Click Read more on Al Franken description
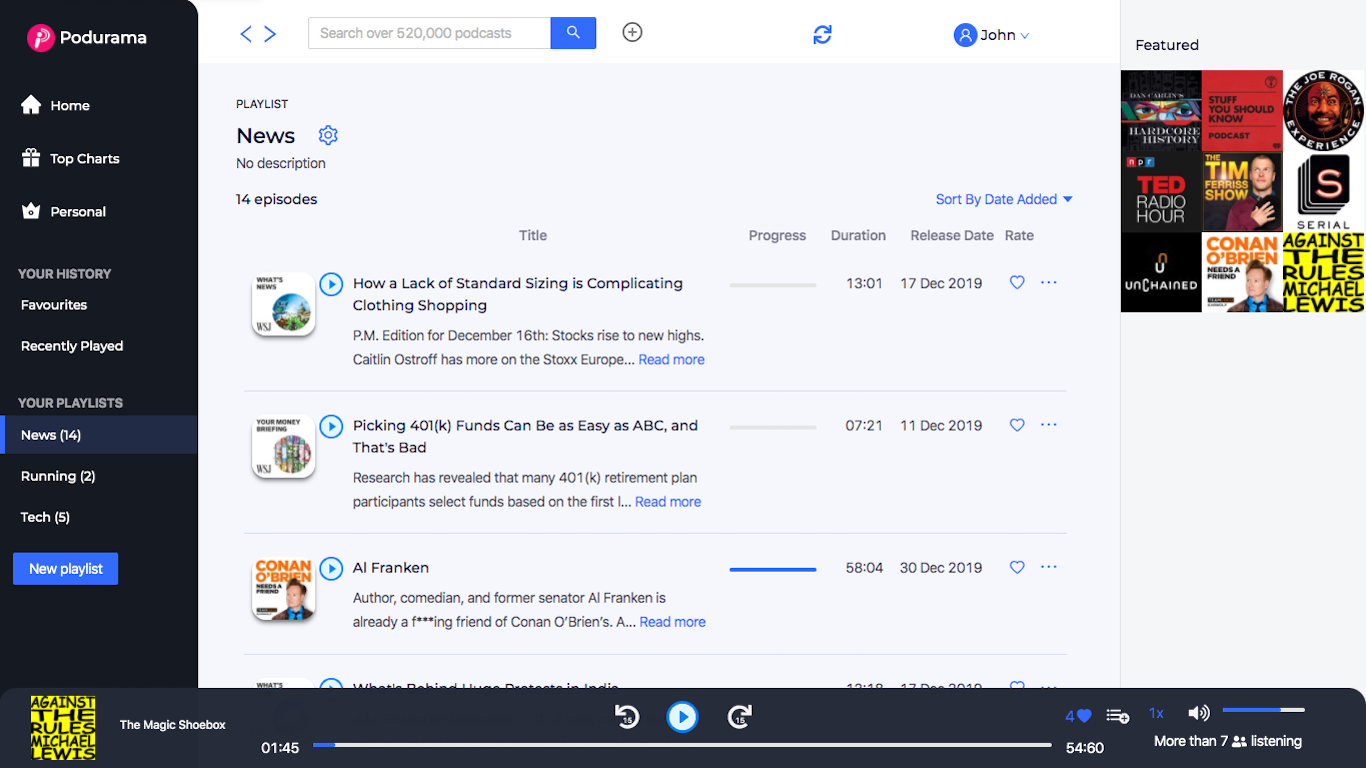1366x768 pixels. 672,622
